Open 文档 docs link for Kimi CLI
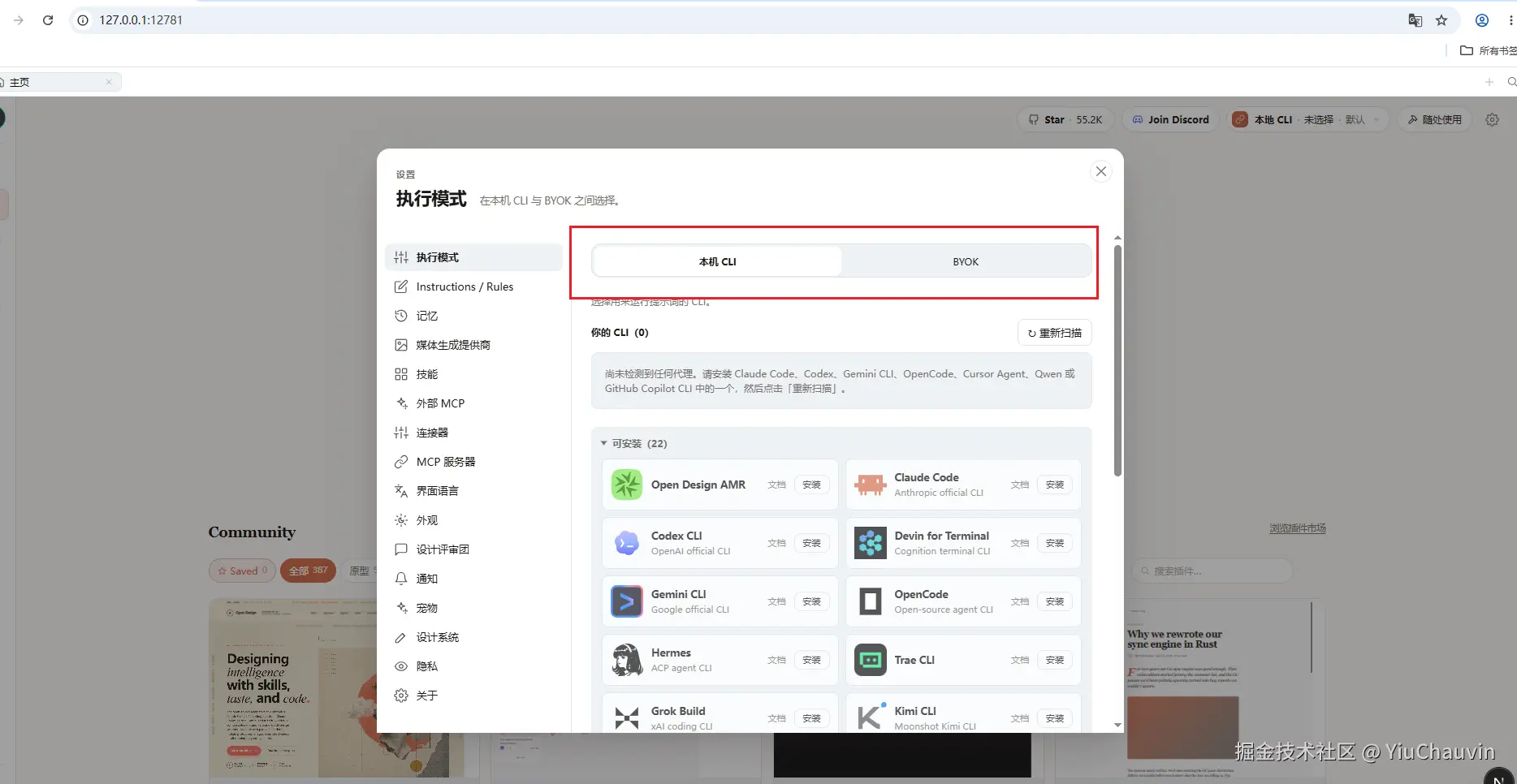 click(1020, 718)
